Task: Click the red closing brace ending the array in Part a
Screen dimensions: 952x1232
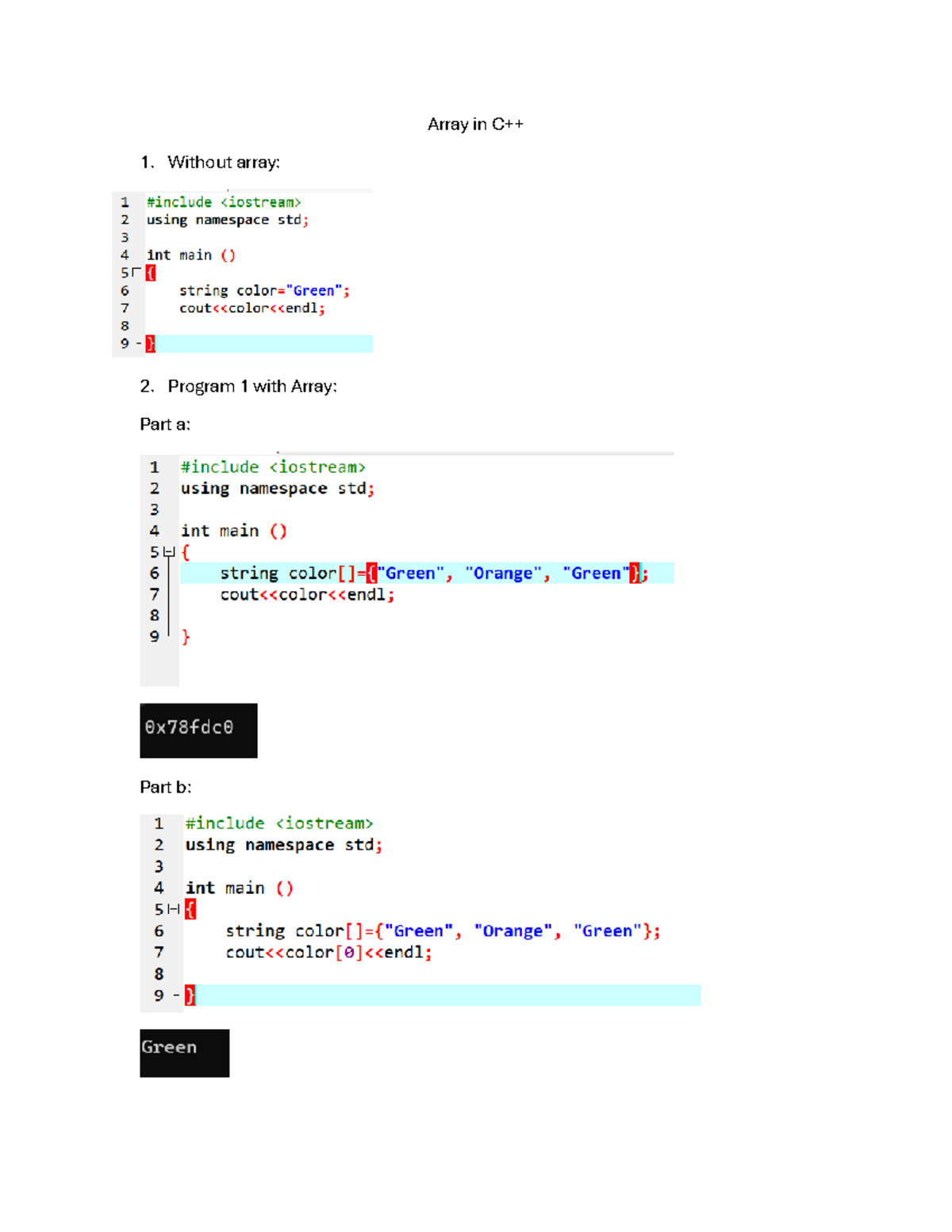Action: (x=635, y=573)
